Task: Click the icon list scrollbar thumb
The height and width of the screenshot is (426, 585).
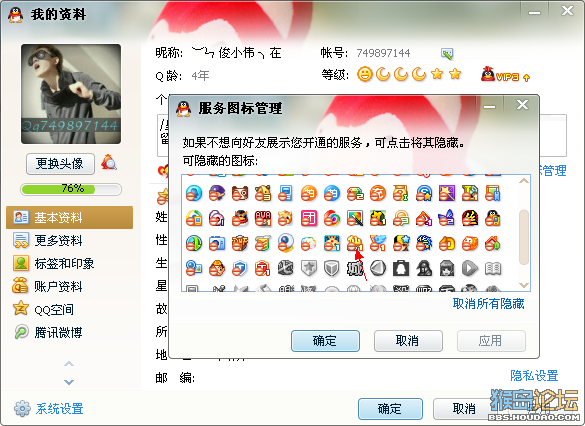Action: click(524, 237)
